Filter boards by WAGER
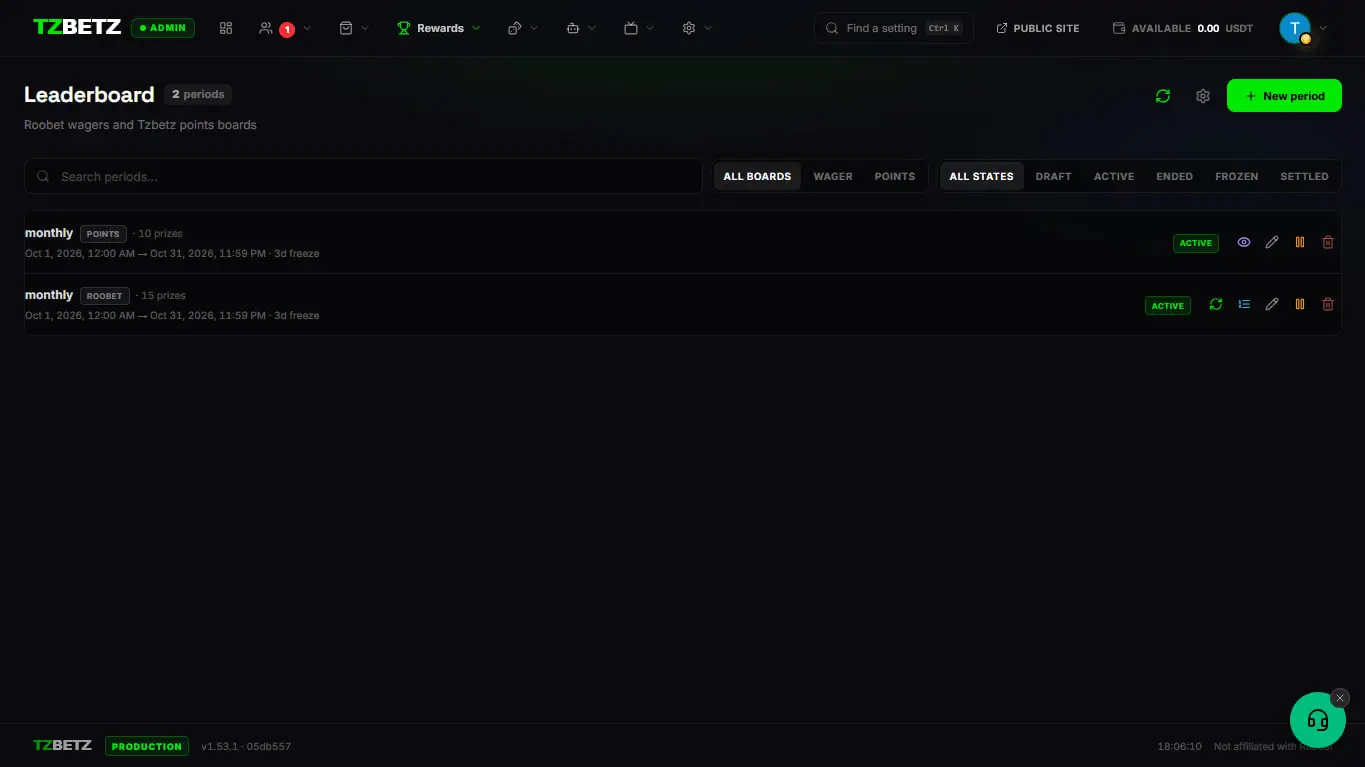The height and width of the screenshot is (767, 1365). click(833, 176)
